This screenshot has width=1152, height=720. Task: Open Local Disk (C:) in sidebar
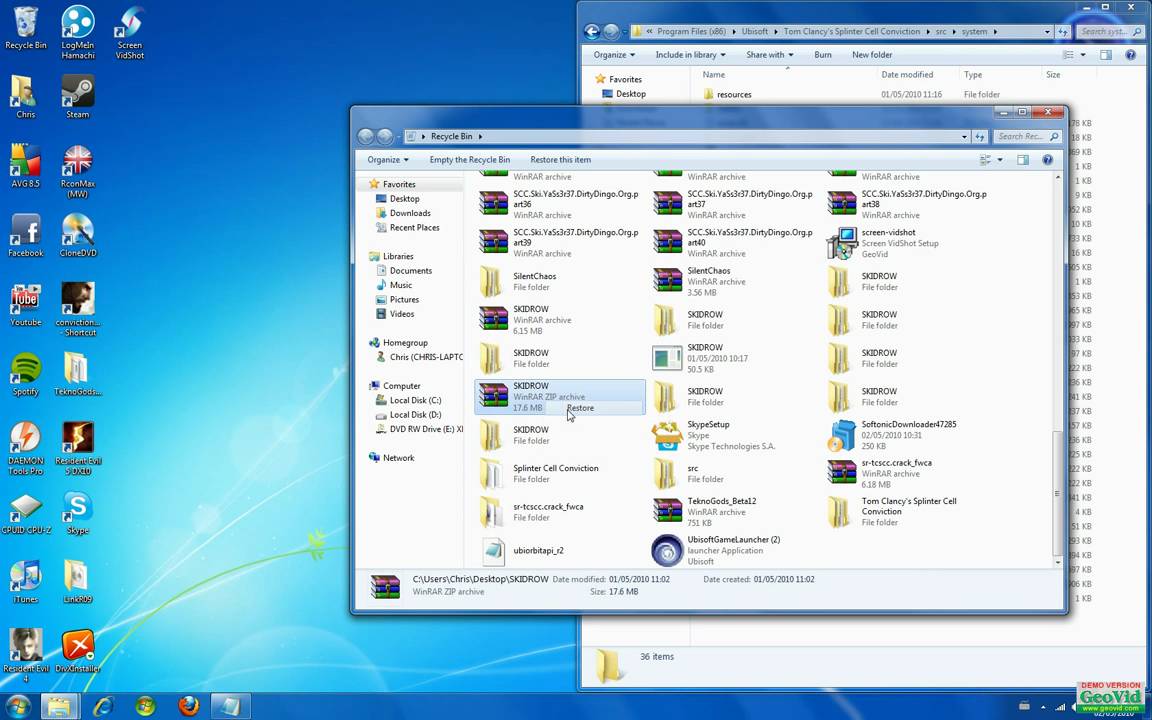coord(414,400)
